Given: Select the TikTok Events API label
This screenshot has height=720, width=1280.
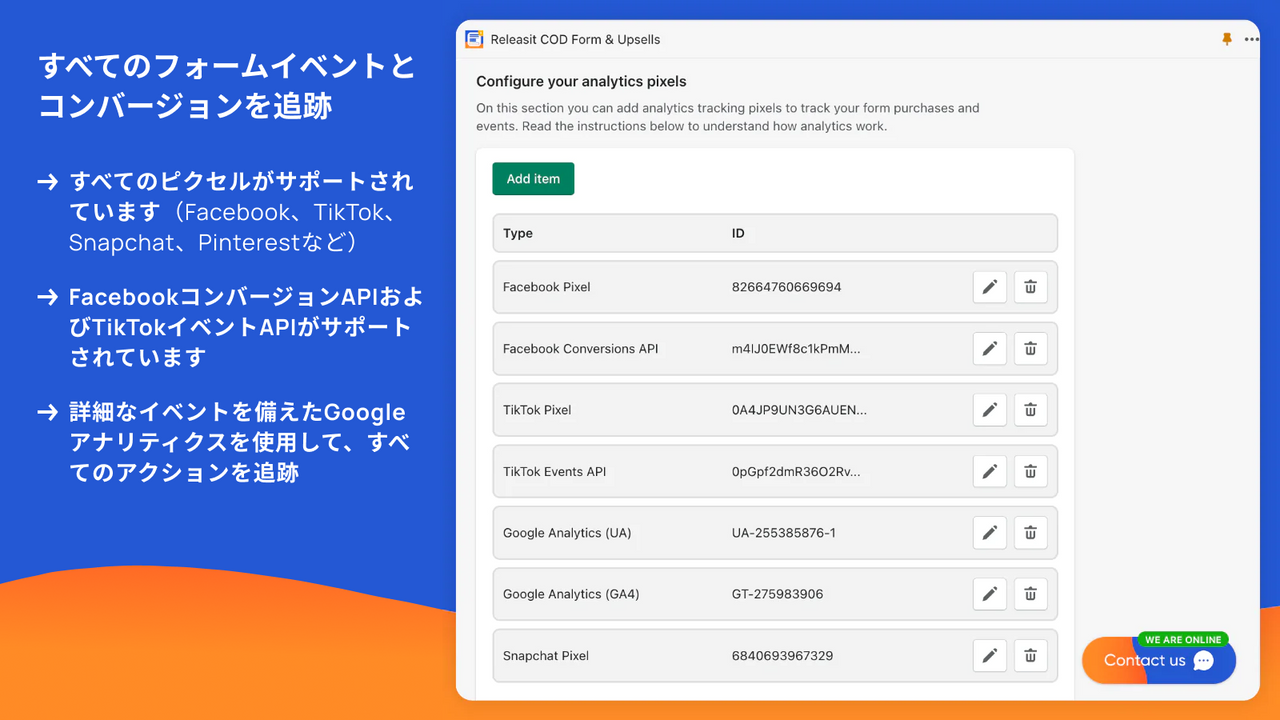Looking at the screenshot, I should point(555,472).
